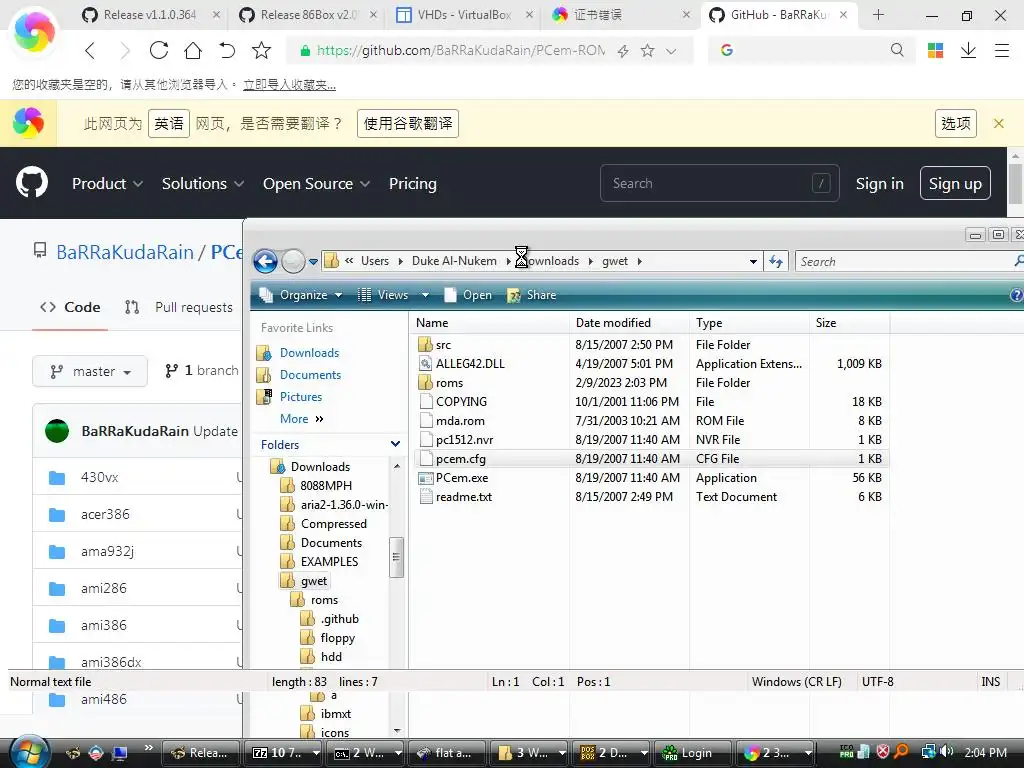Open the browser home page
The height and width of the screenshot is (768, 1024).
193,50
